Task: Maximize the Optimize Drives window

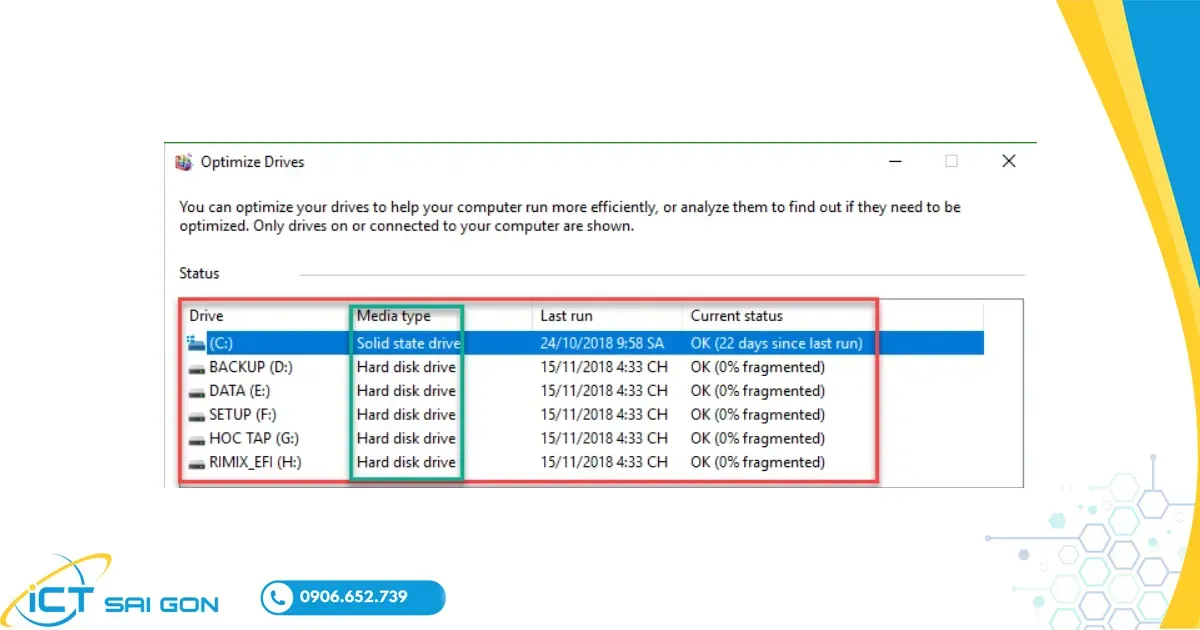Action: 952,161
